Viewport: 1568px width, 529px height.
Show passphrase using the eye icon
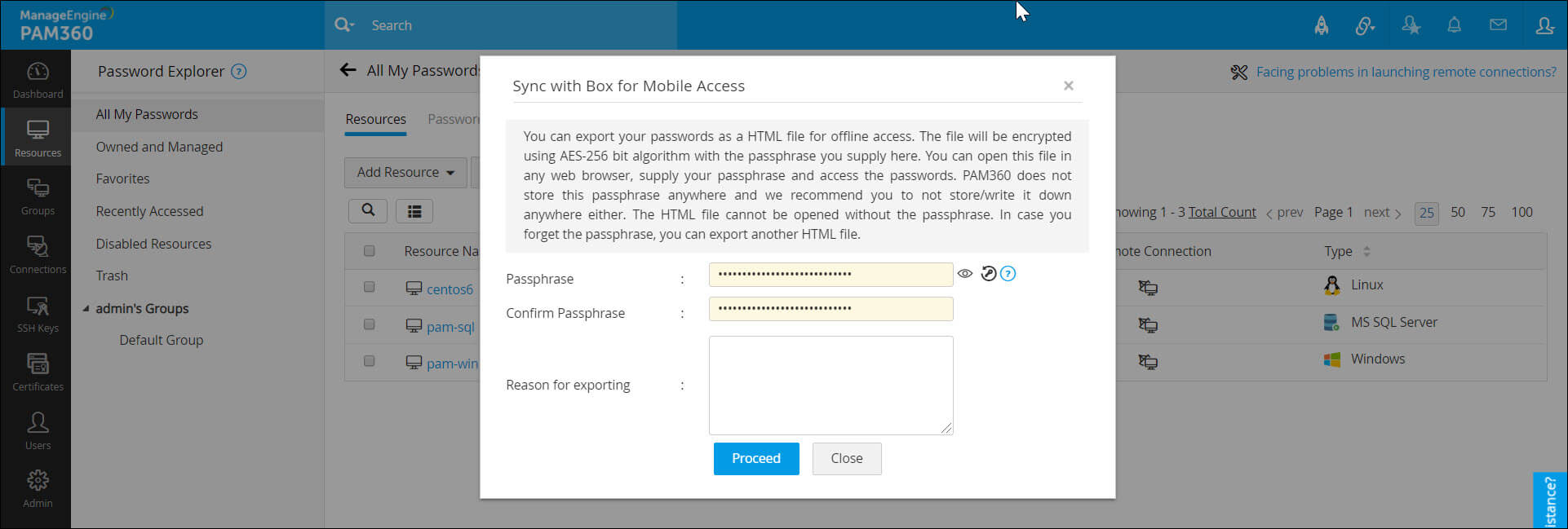(965, 274)
